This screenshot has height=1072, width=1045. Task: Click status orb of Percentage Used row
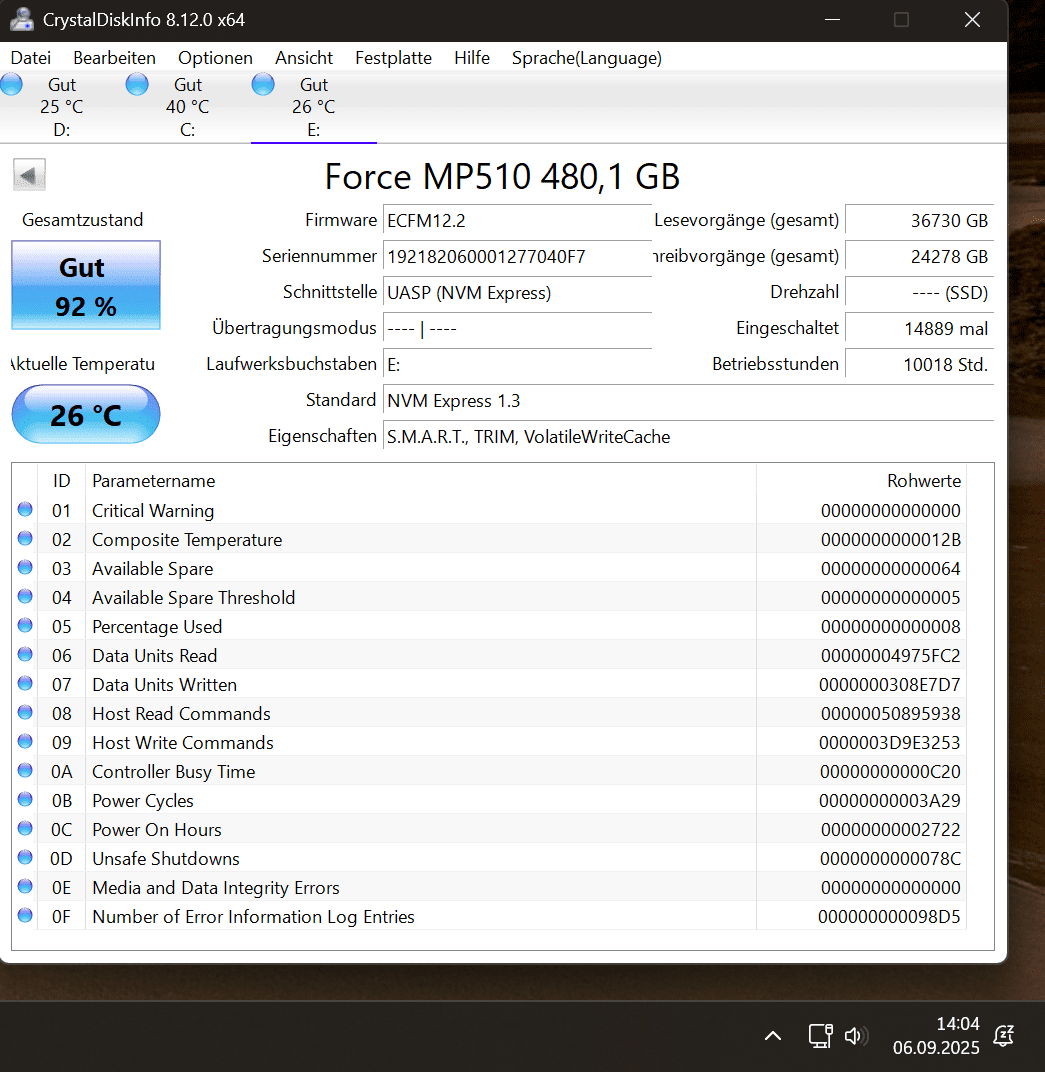tap(25, 625)
